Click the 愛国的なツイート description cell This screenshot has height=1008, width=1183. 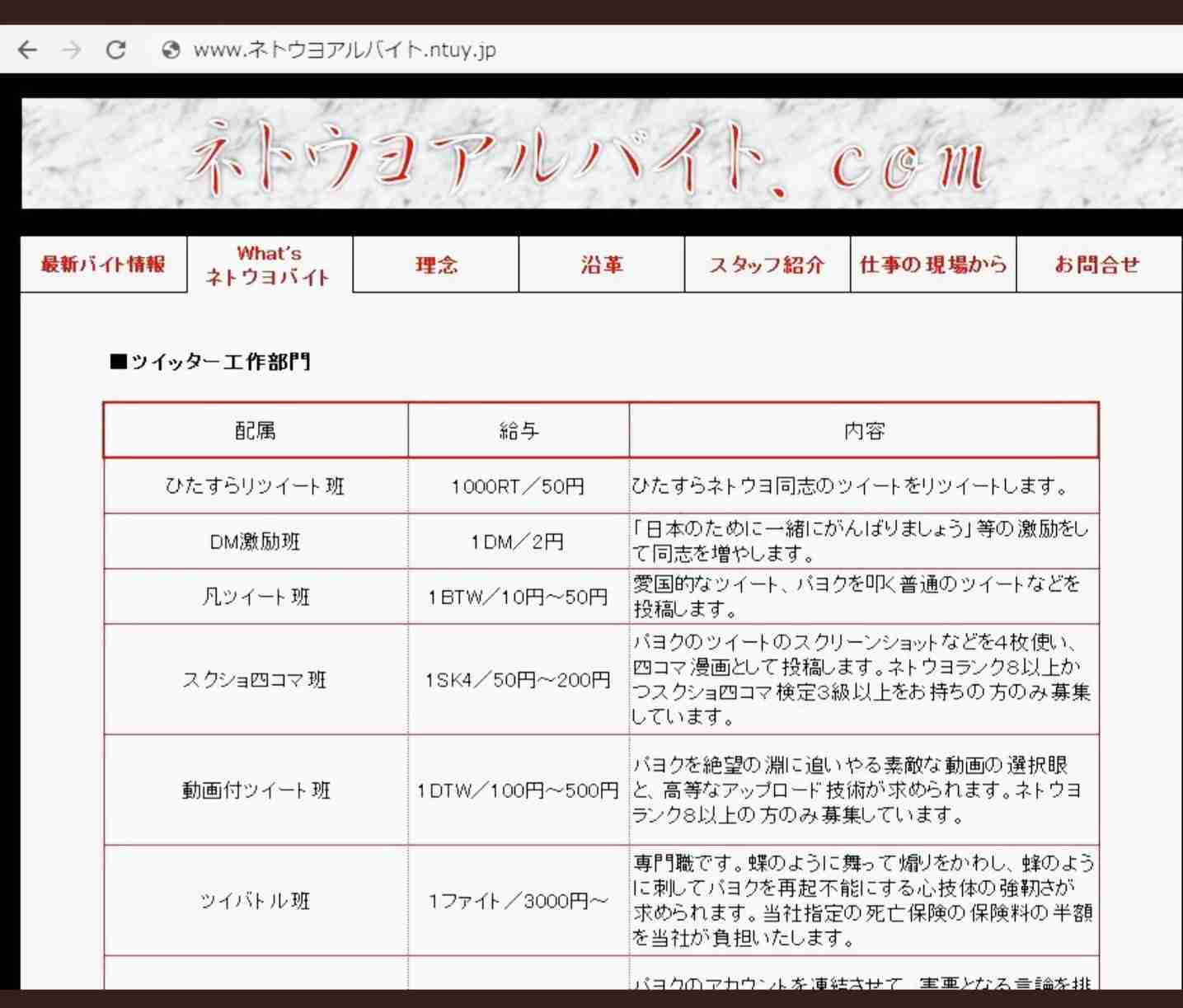(864, 597)
